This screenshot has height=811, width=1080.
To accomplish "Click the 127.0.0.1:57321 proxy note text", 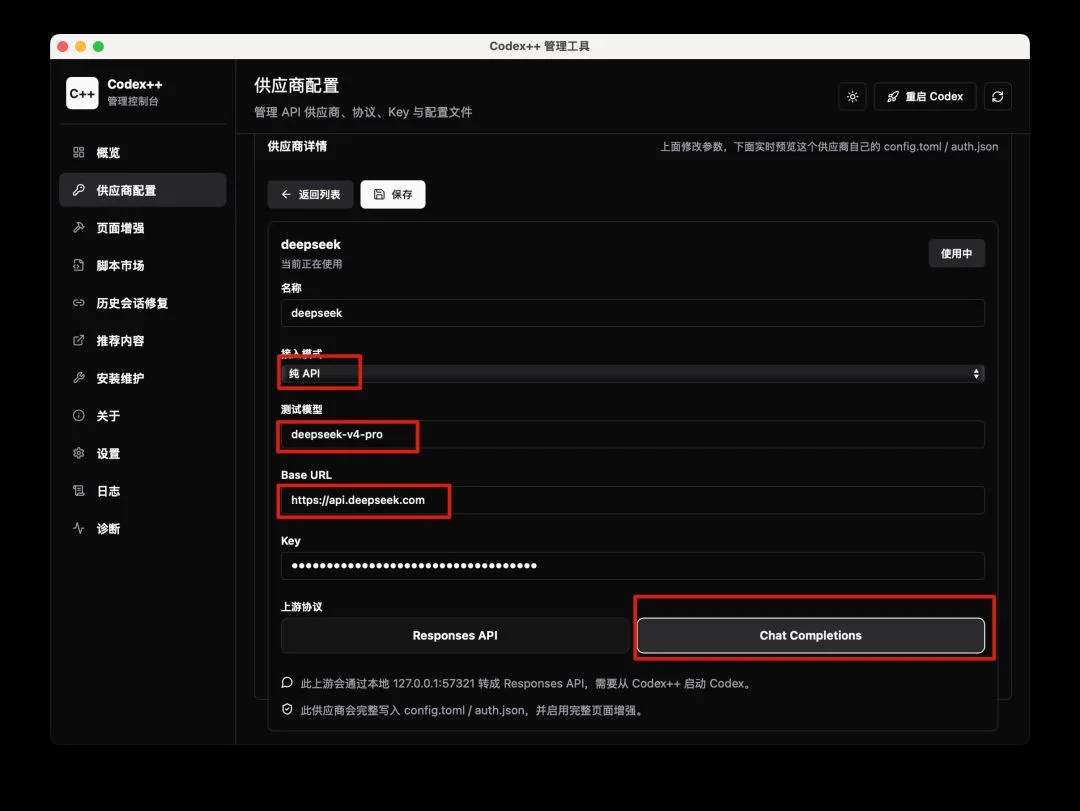I will pyautogui.click(x=526, y=683).
